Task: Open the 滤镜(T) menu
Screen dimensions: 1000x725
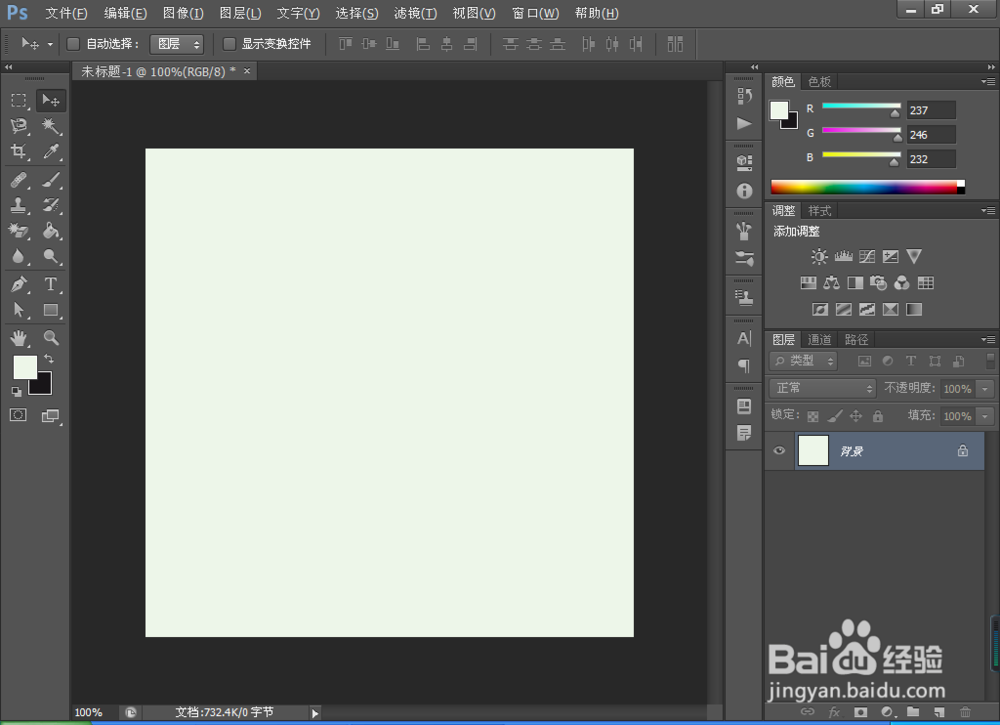Action: [415, 13]
